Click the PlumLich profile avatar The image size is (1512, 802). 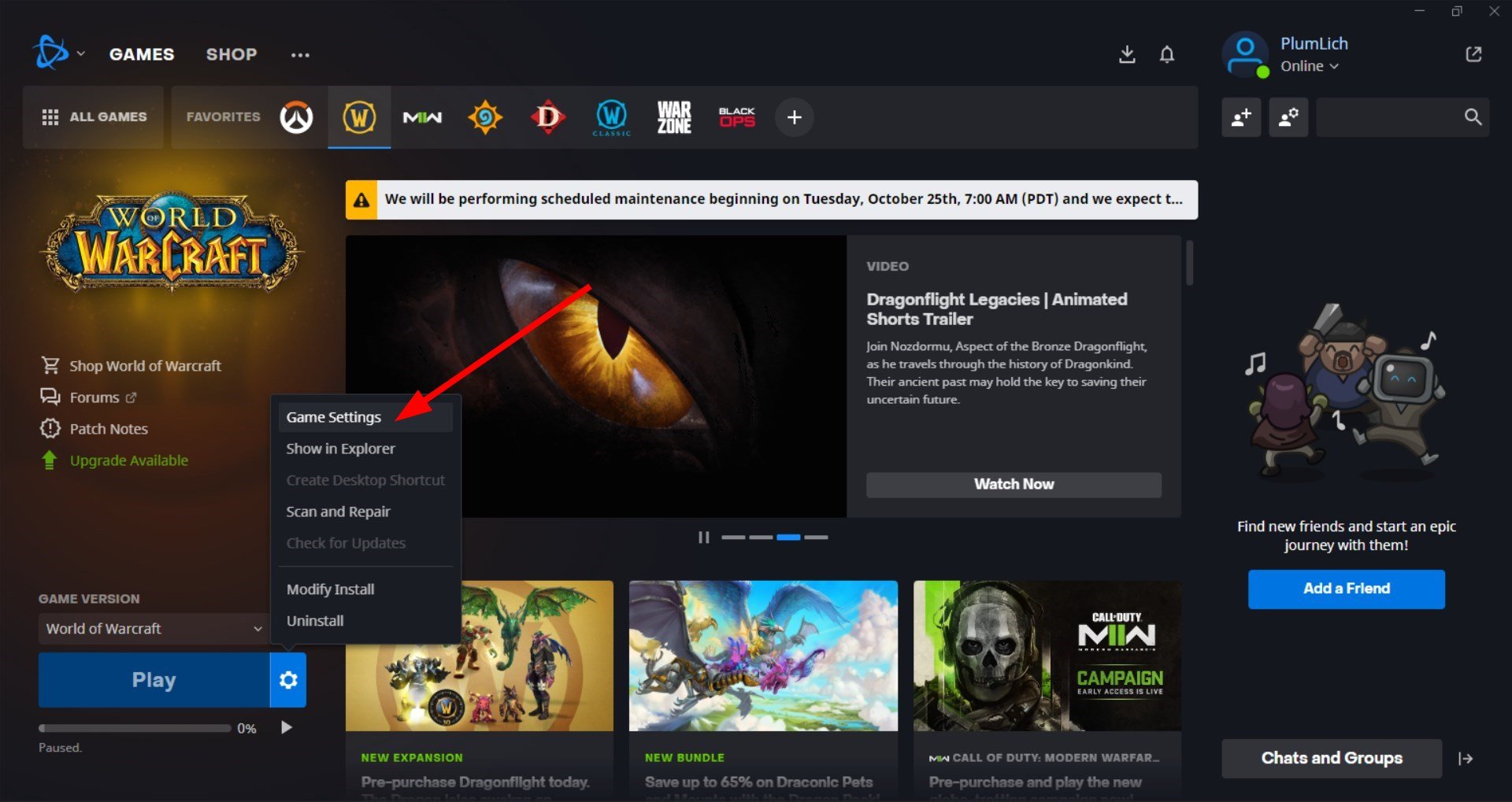coord(1245,54)
